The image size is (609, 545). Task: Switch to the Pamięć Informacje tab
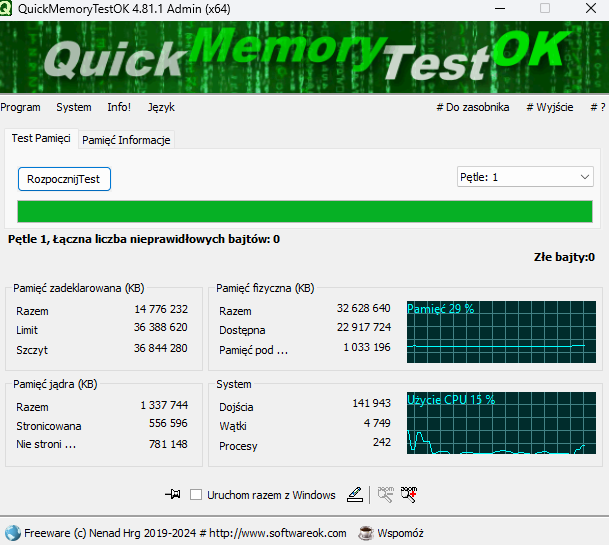coord(126,140)
